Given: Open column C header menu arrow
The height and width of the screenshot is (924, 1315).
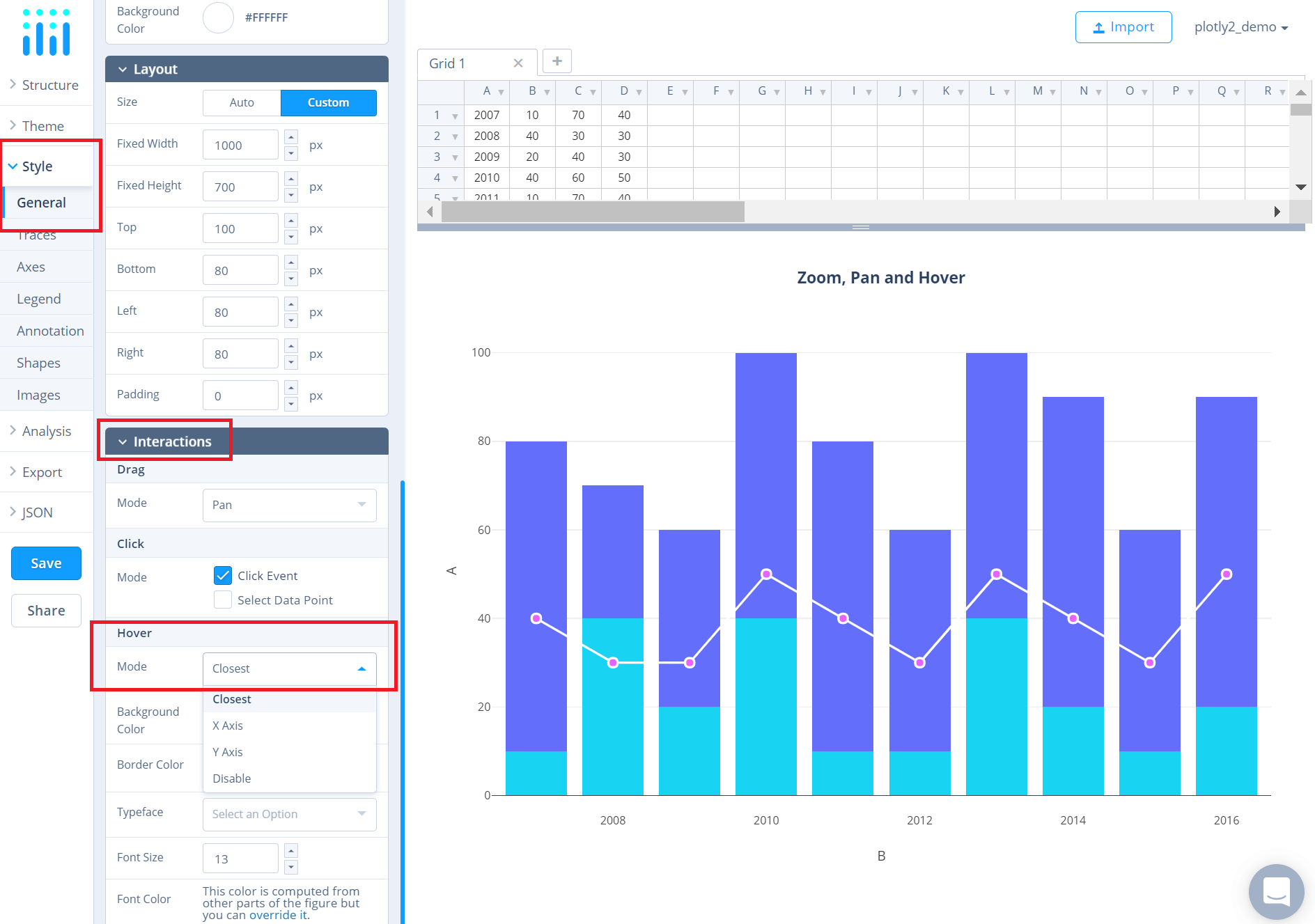Looking at the screenshot, I should point(593,92).
